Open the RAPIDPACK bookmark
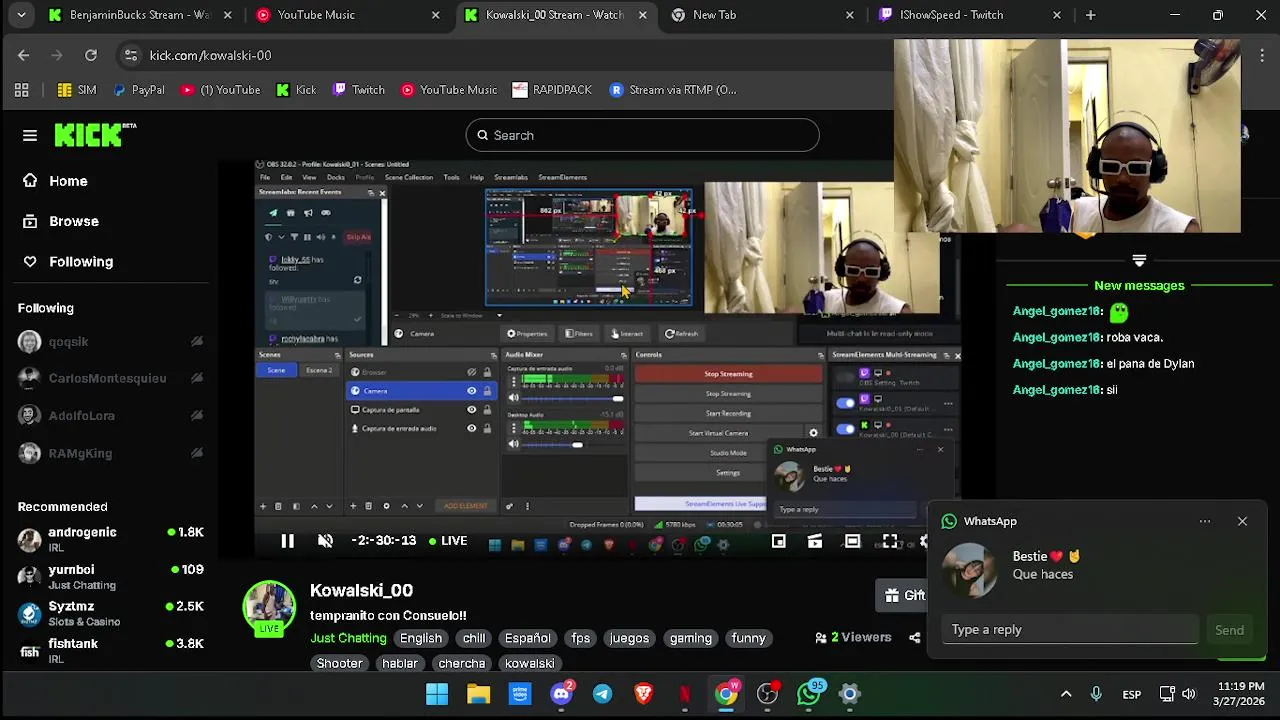 552,90
